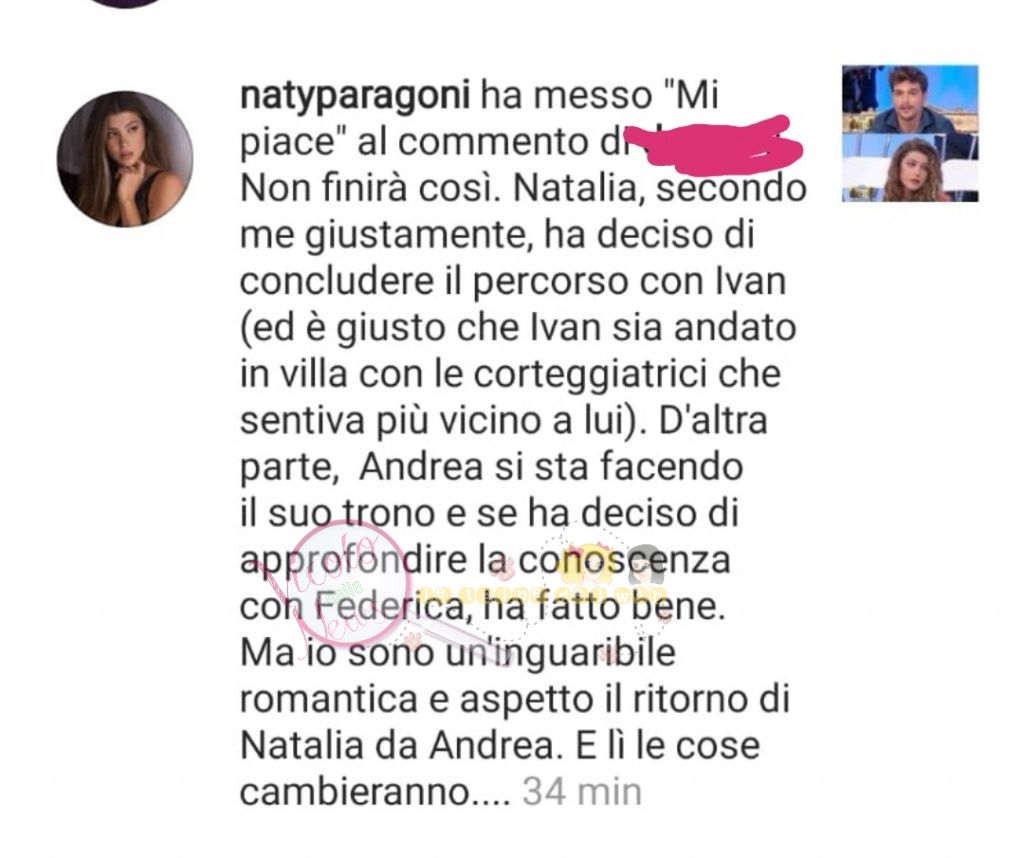The width and height of the screenshot is (1024, 858).
Task: Tap 'ha messo' beside the username
Action: pos(566,96)
